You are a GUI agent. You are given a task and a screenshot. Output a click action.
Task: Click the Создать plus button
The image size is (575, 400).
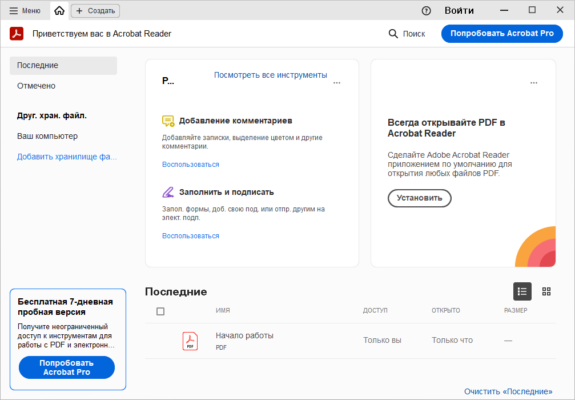95,11
